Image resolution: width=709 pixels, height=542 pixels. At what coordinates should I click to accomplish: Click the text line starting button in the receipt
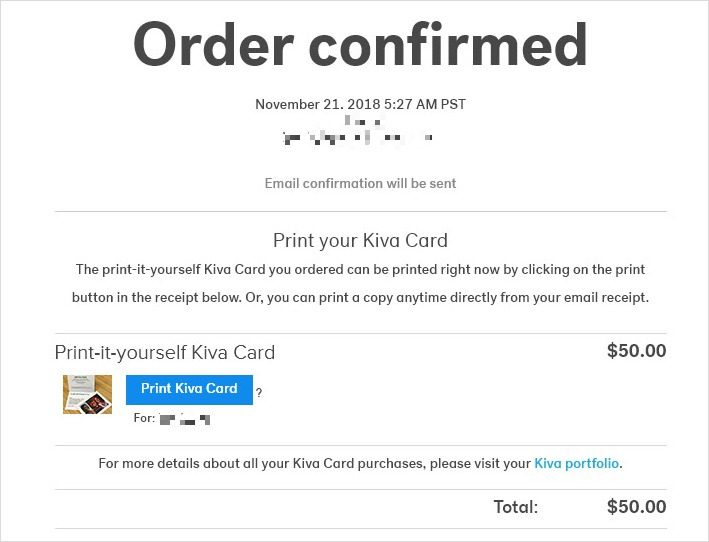click(360, 297)
